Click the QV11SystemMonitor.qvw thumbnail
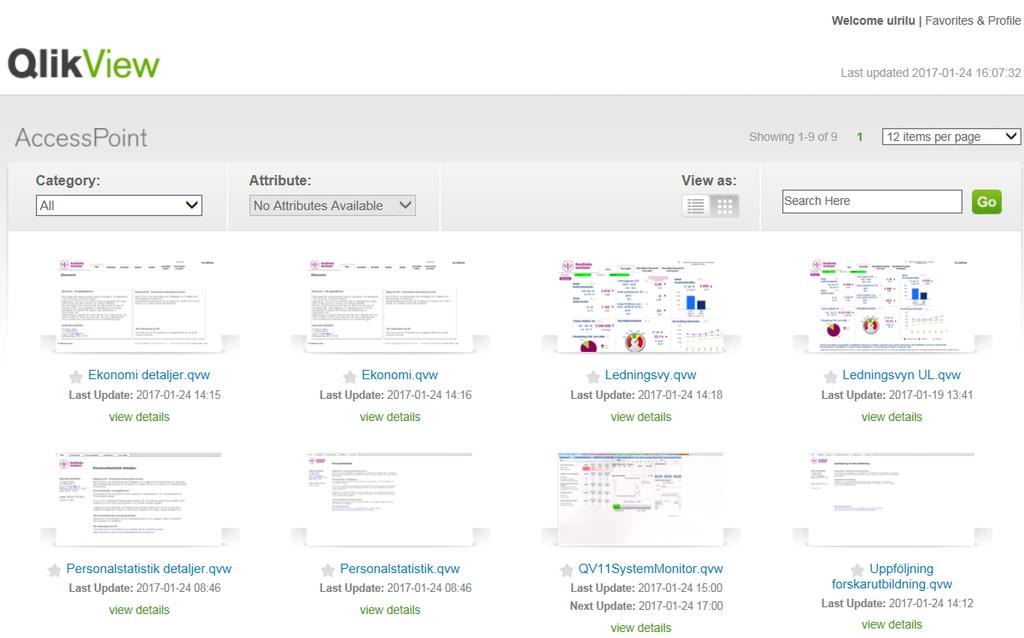Screen dimensions: 1024x638 [x=641, y=498]
